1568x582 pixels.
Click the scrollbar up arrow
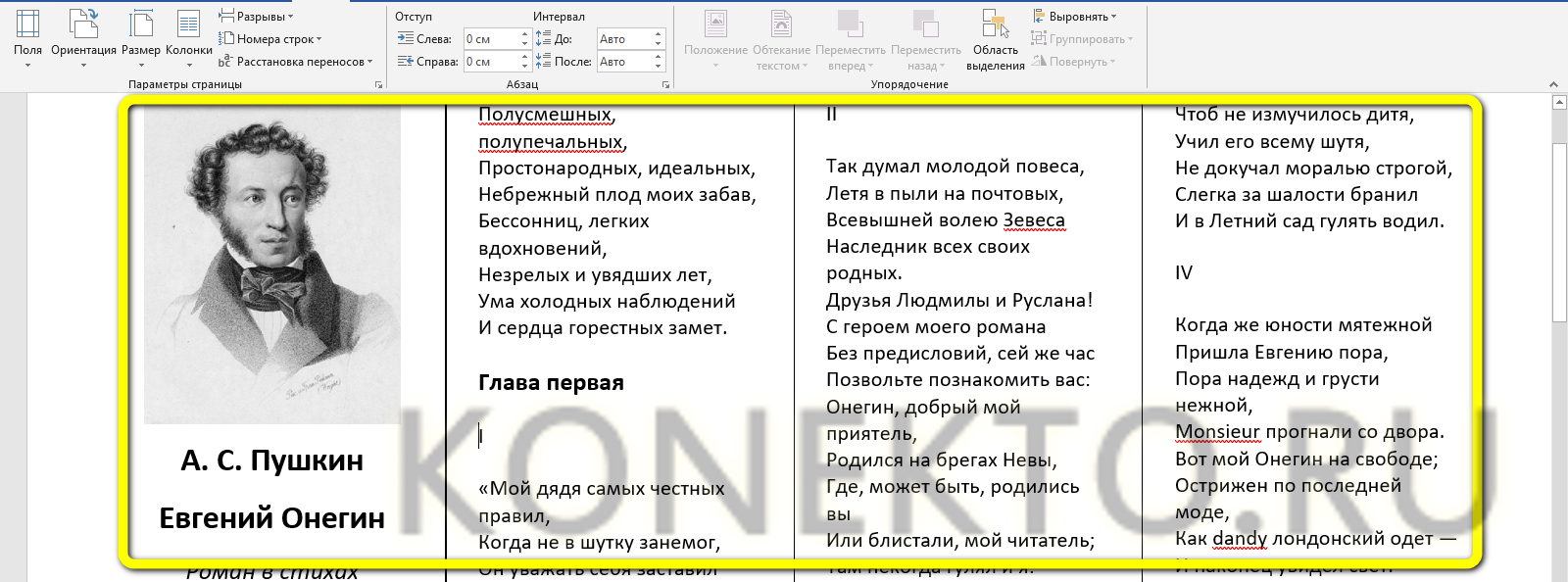coord(1559,101)
